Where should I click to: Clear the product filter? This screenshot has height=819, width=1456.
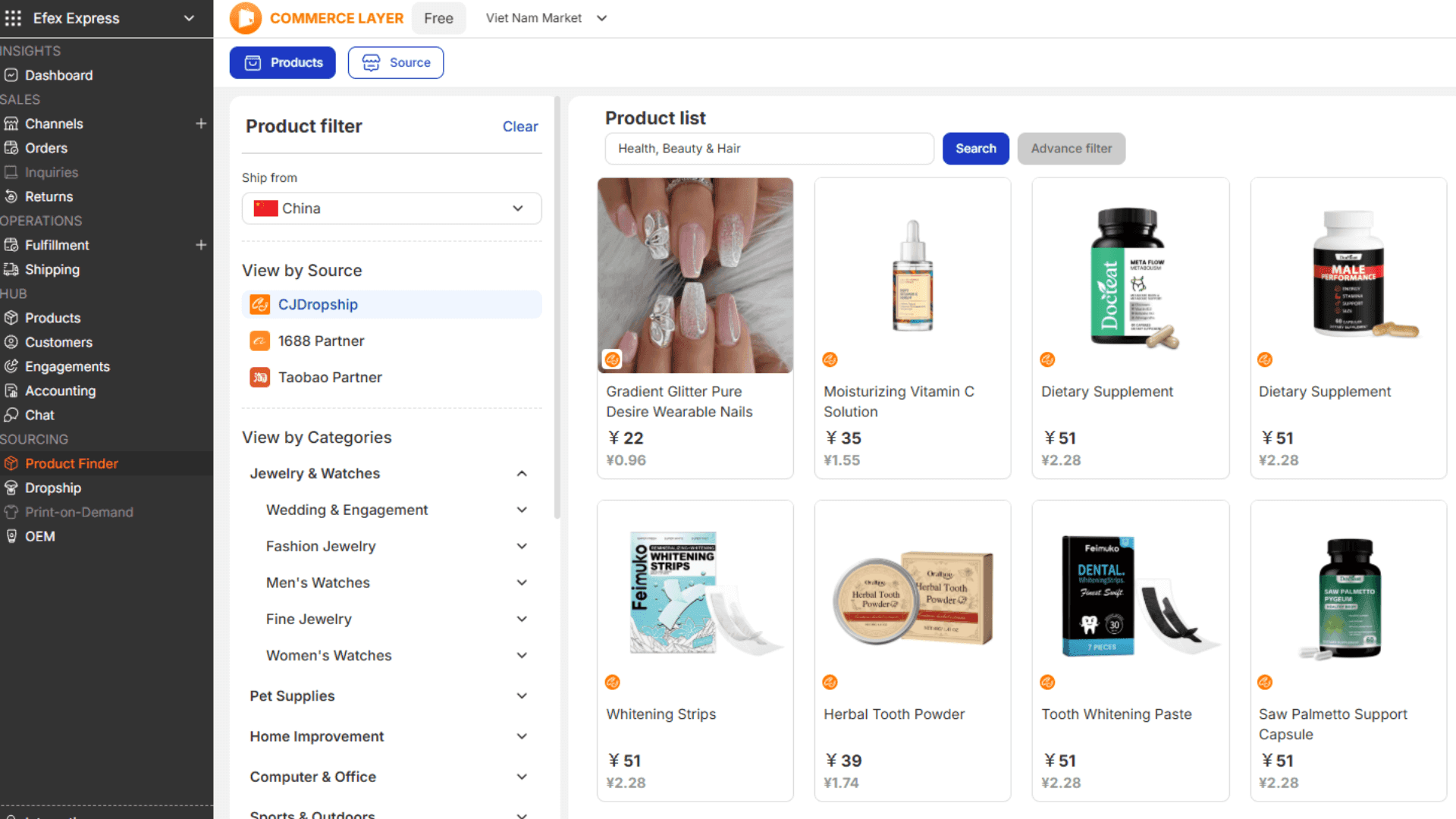coord(520,127)
